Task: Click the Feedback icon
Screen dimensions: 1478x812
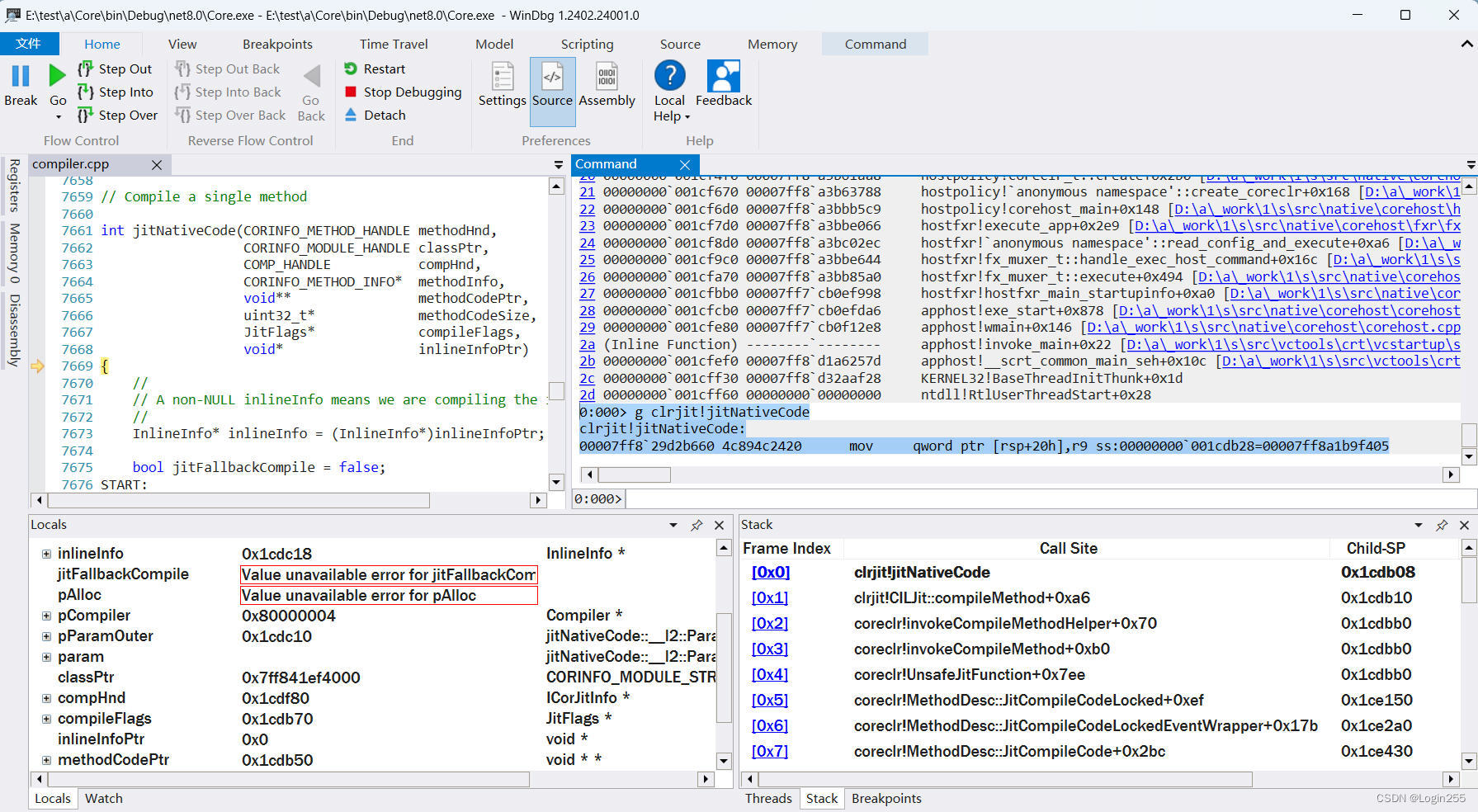Action: pos(724,75)
